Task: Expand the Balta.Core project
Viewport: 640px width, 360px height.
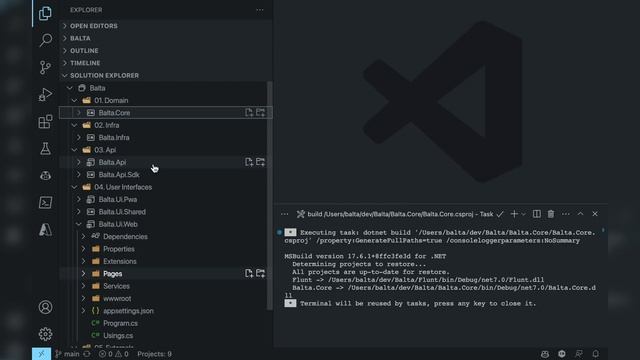Action: 79,113
